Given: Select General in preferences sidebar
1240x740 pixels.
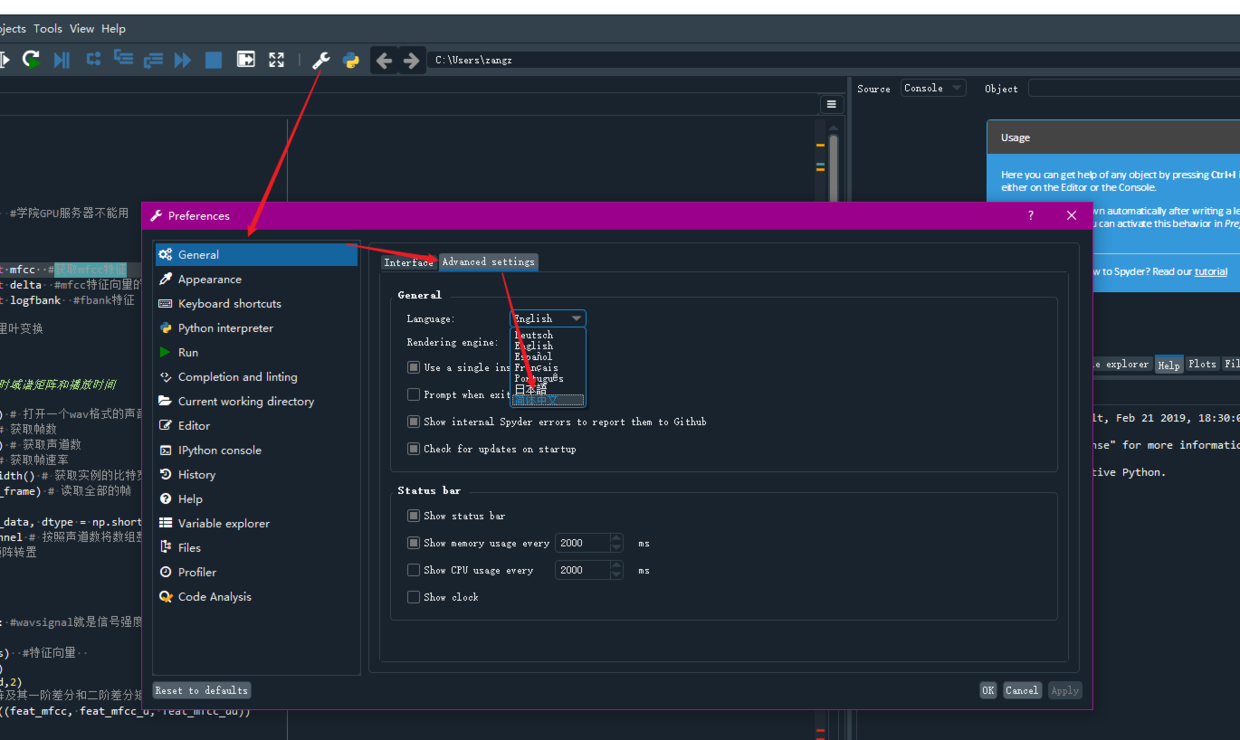Looking at the screenshot, I should [256, 255].
